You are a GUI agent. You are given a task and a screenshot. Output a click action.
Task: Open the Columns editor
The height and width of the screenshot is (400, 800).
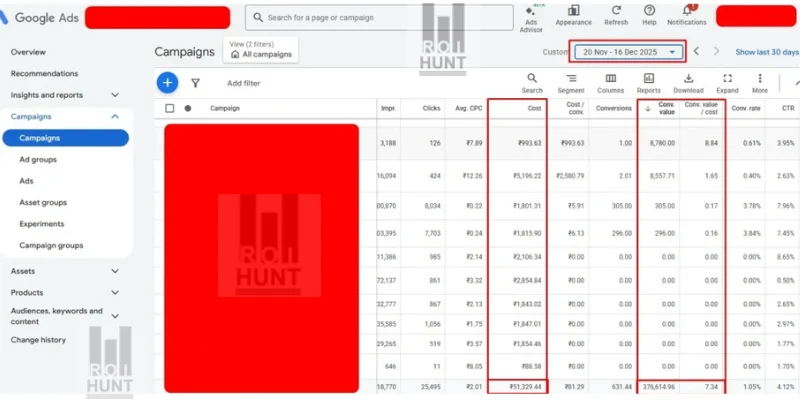[610, 83]
